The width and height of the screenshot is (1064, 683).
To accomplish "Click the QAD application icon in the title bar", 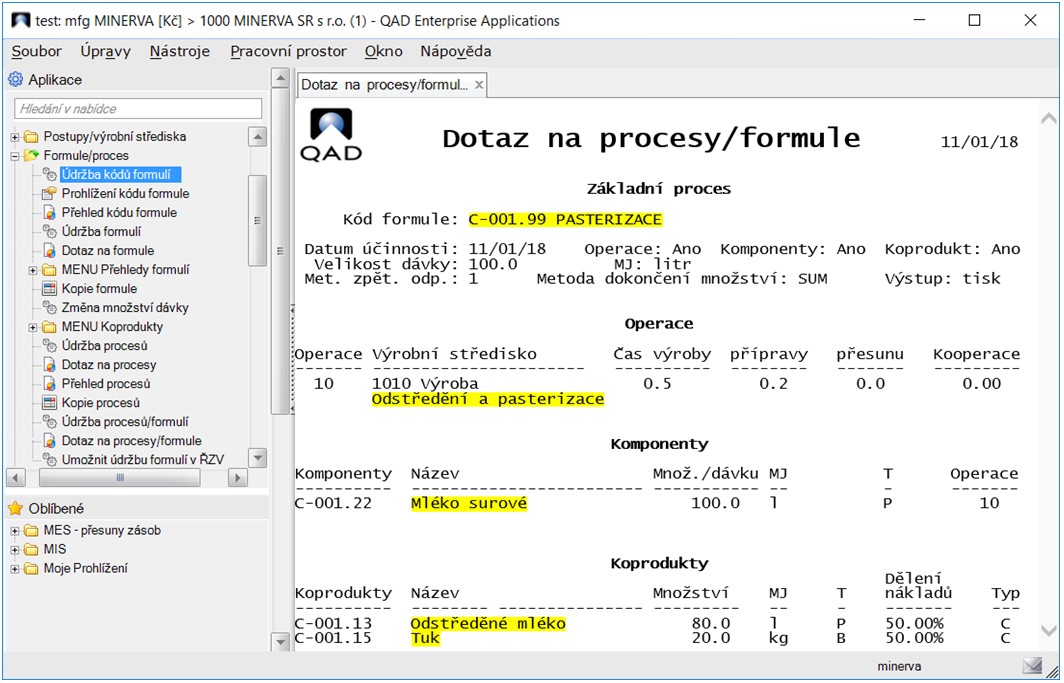I will click(x=21, y=20).
